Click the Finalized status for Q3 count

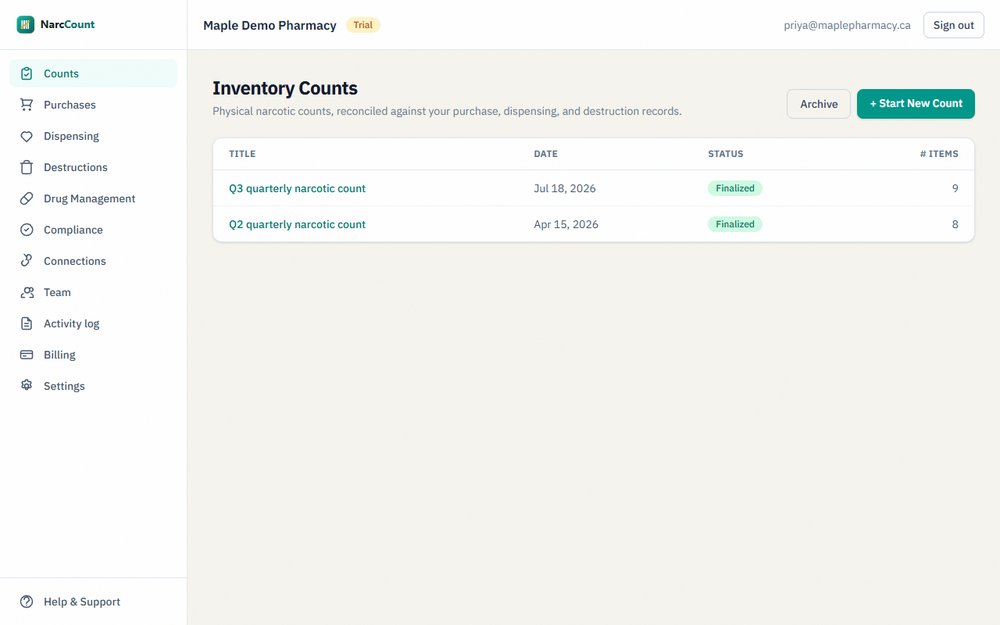click(x=735, y=188)
